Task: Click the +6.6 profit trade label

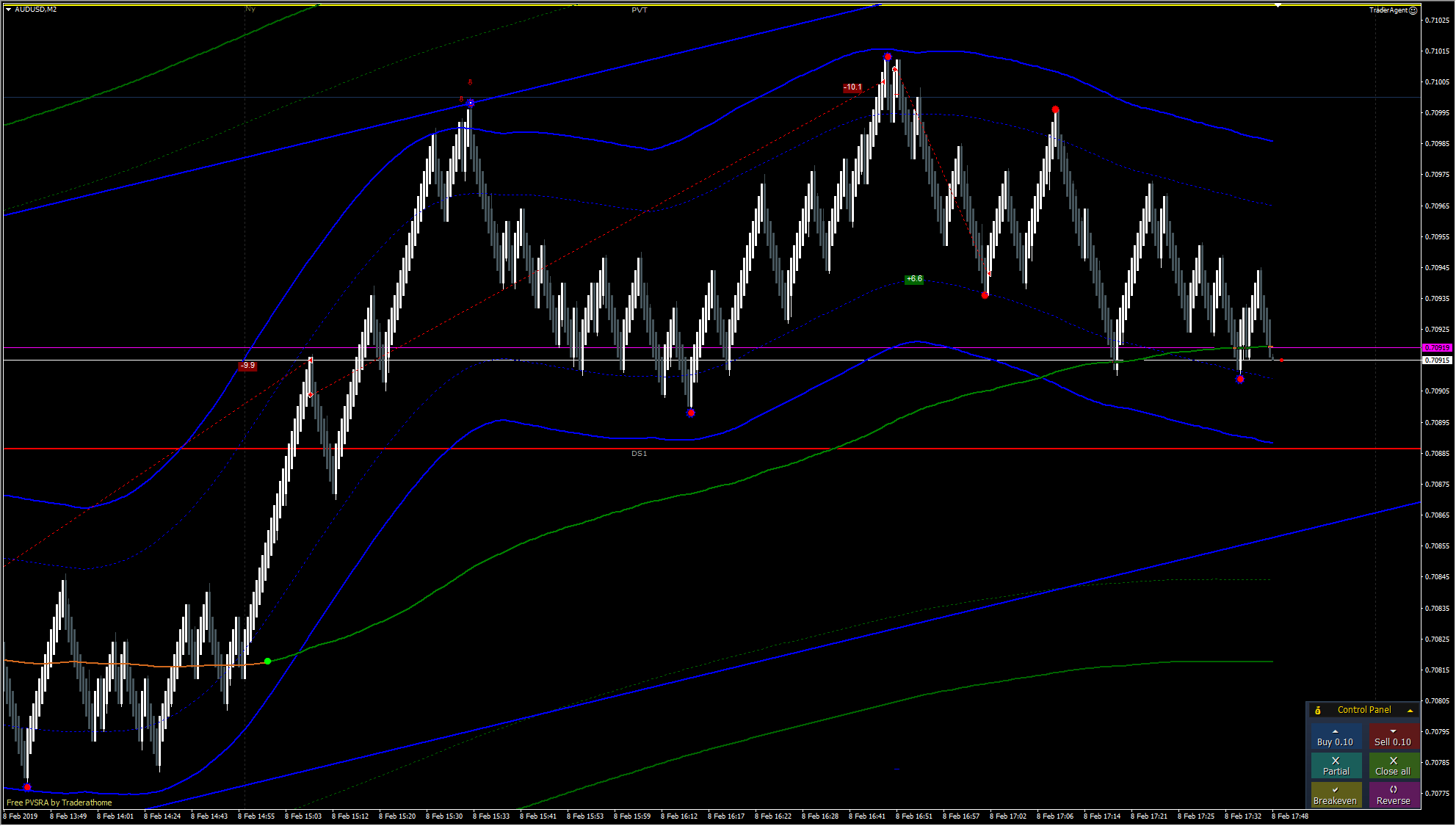Action: coord(914,279)
